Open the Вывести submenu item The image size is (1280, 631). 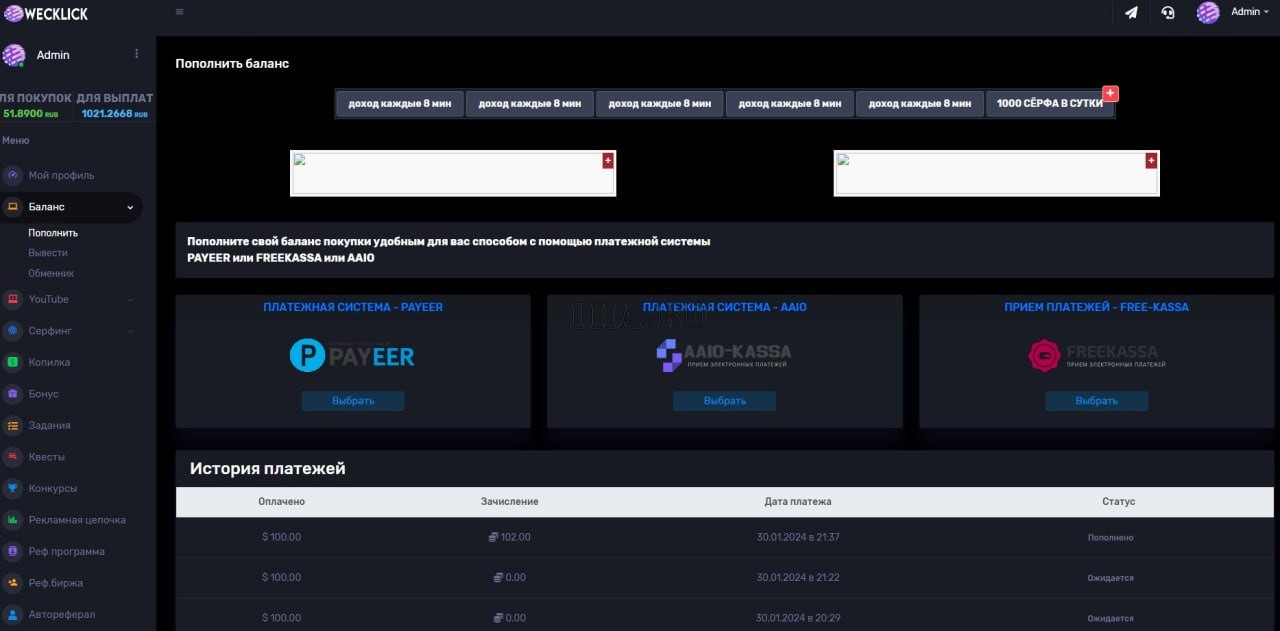(x=48, y=252)
